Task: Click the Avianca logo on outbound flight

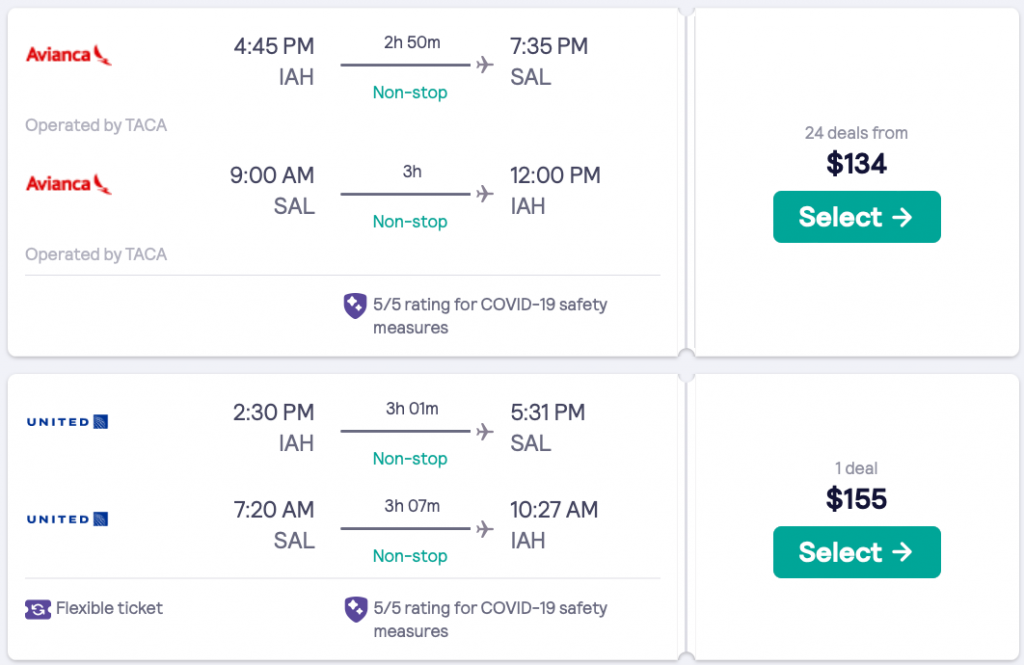Action: point(68,54)
